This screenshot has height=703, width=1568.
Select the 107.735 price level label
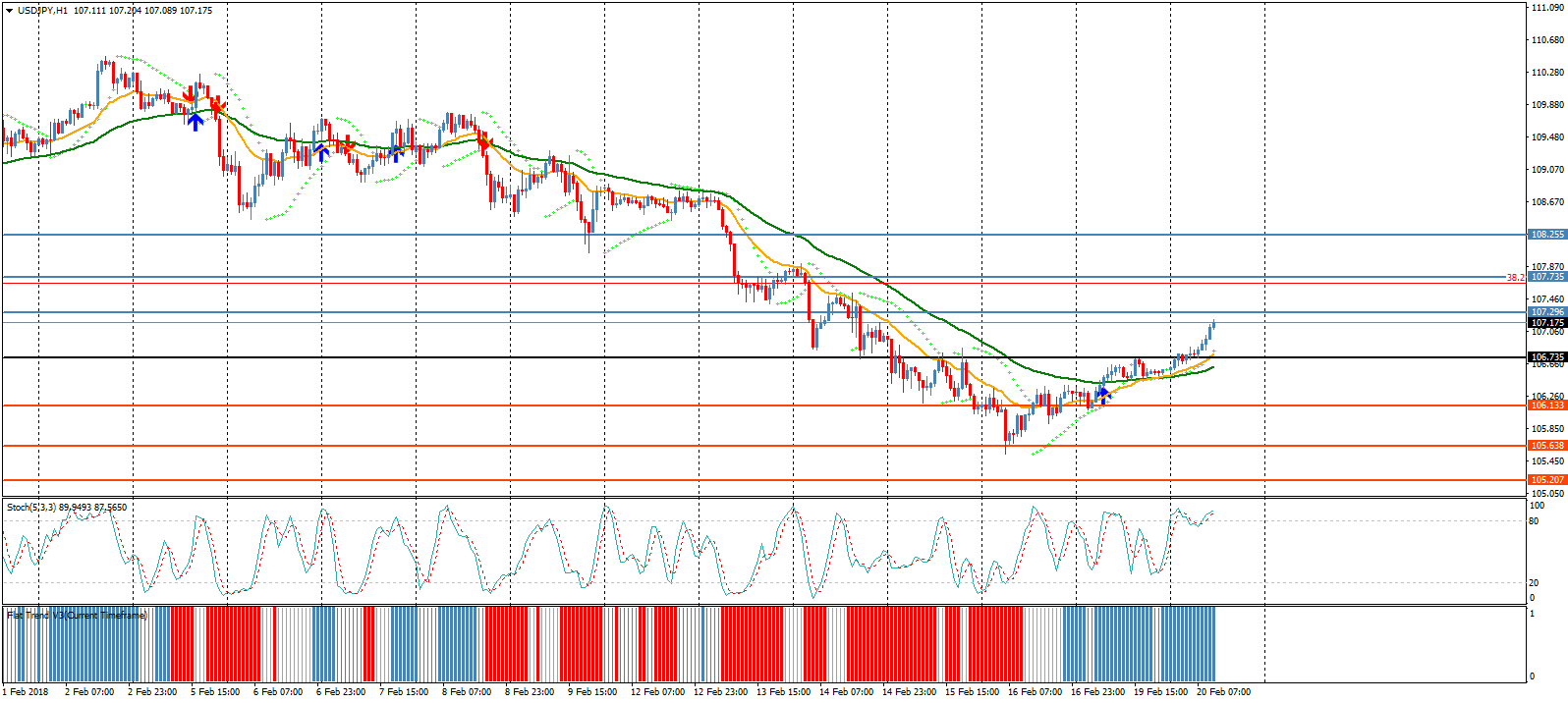pyautogui.click(x=1546, y=277)
